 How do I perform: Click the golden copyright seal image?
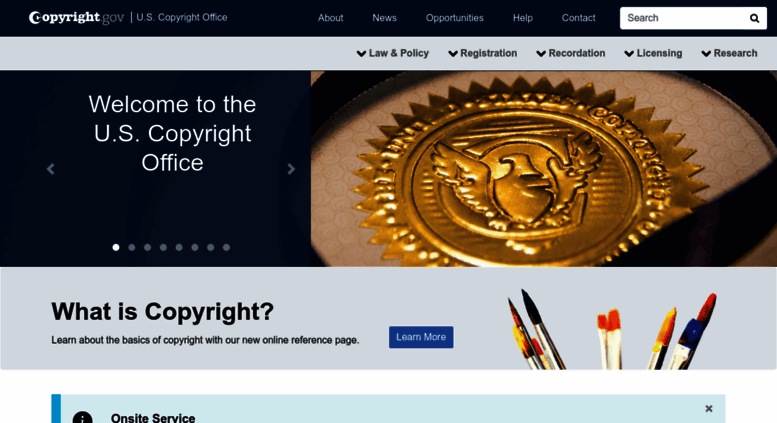[x=544, y=169]
